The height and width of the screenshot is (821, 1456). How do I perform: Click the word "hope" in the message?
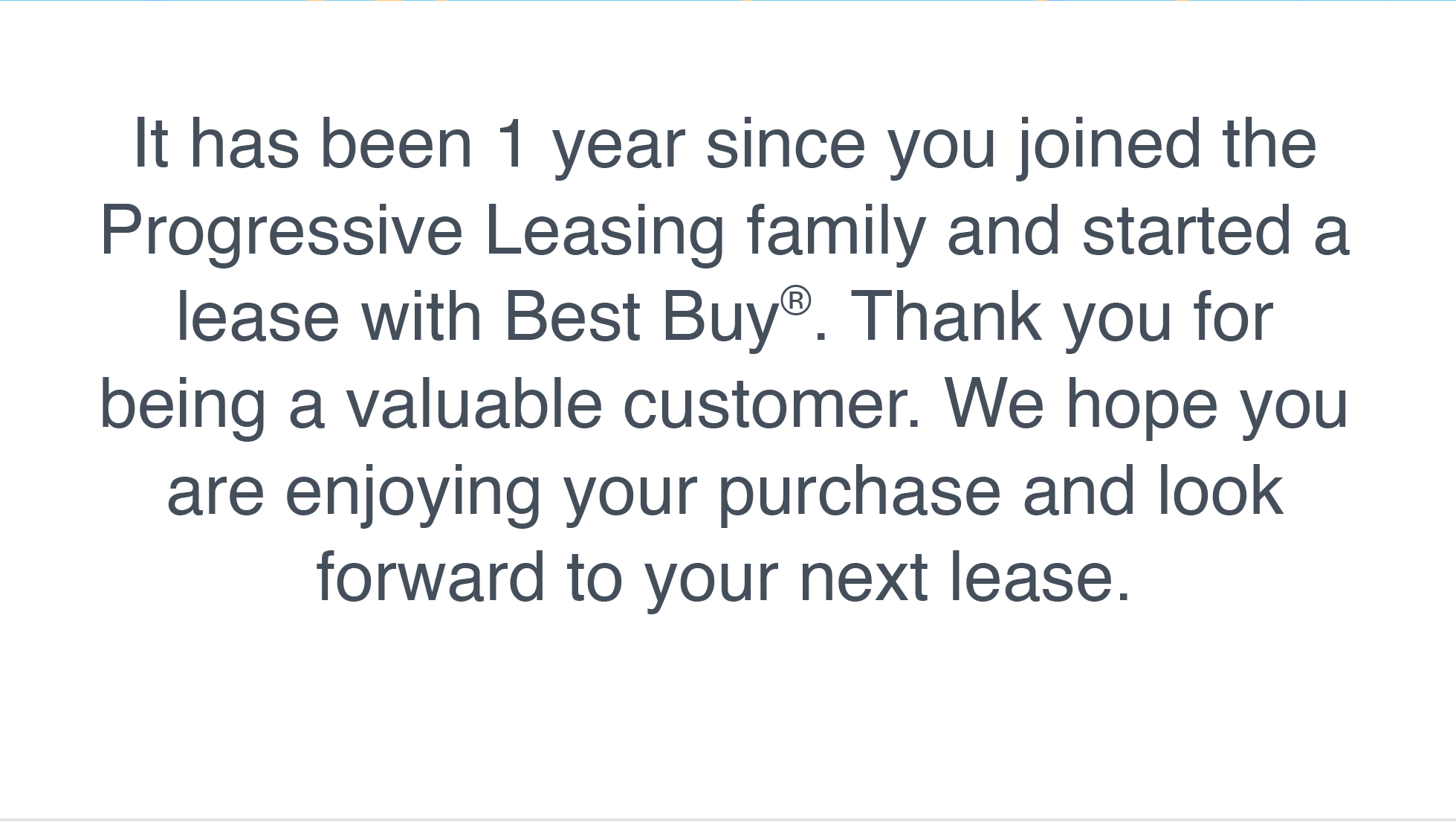[1141, 405]
